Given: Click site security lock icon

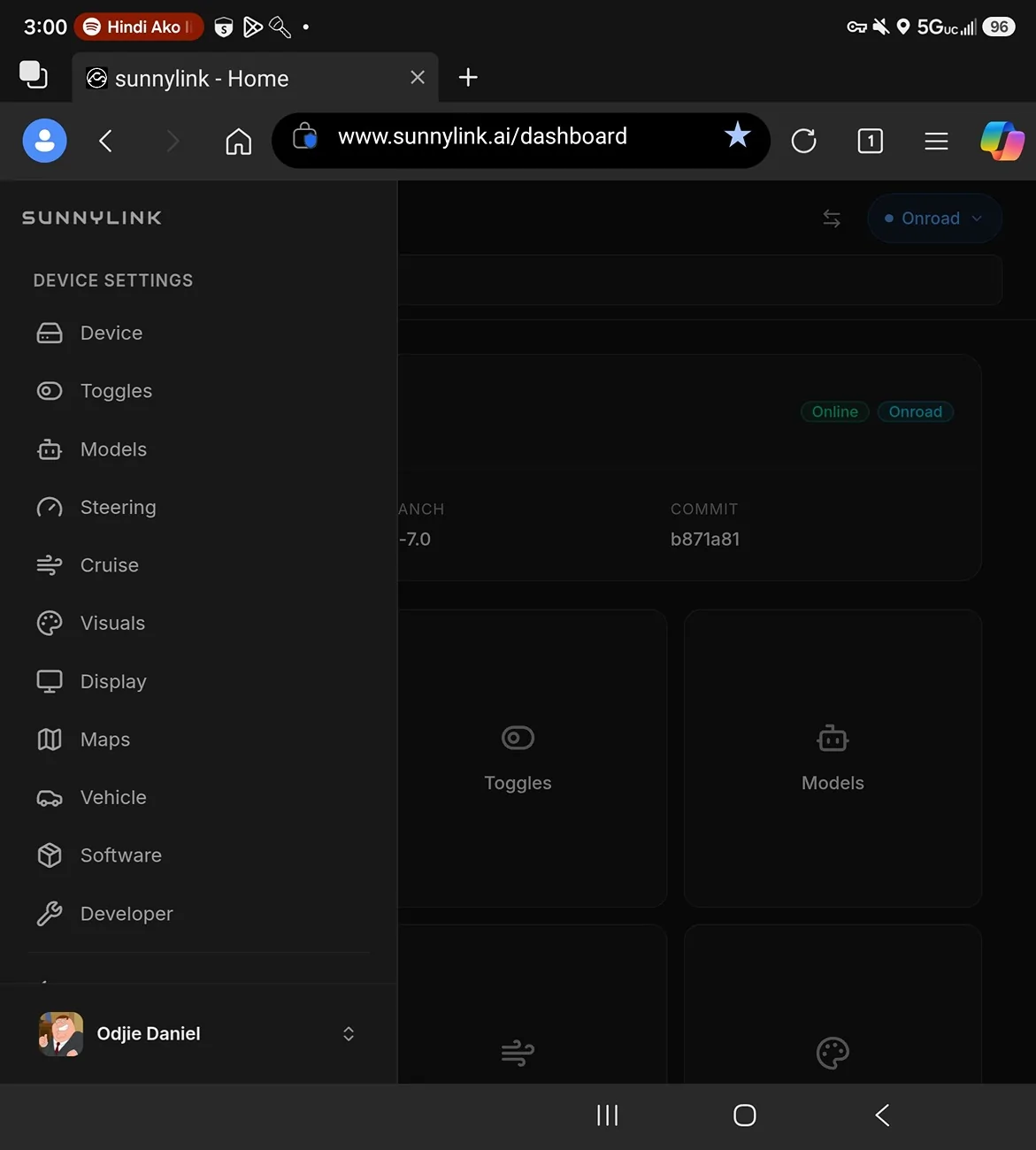Looking at the screenshot, I should click(304, 135).
